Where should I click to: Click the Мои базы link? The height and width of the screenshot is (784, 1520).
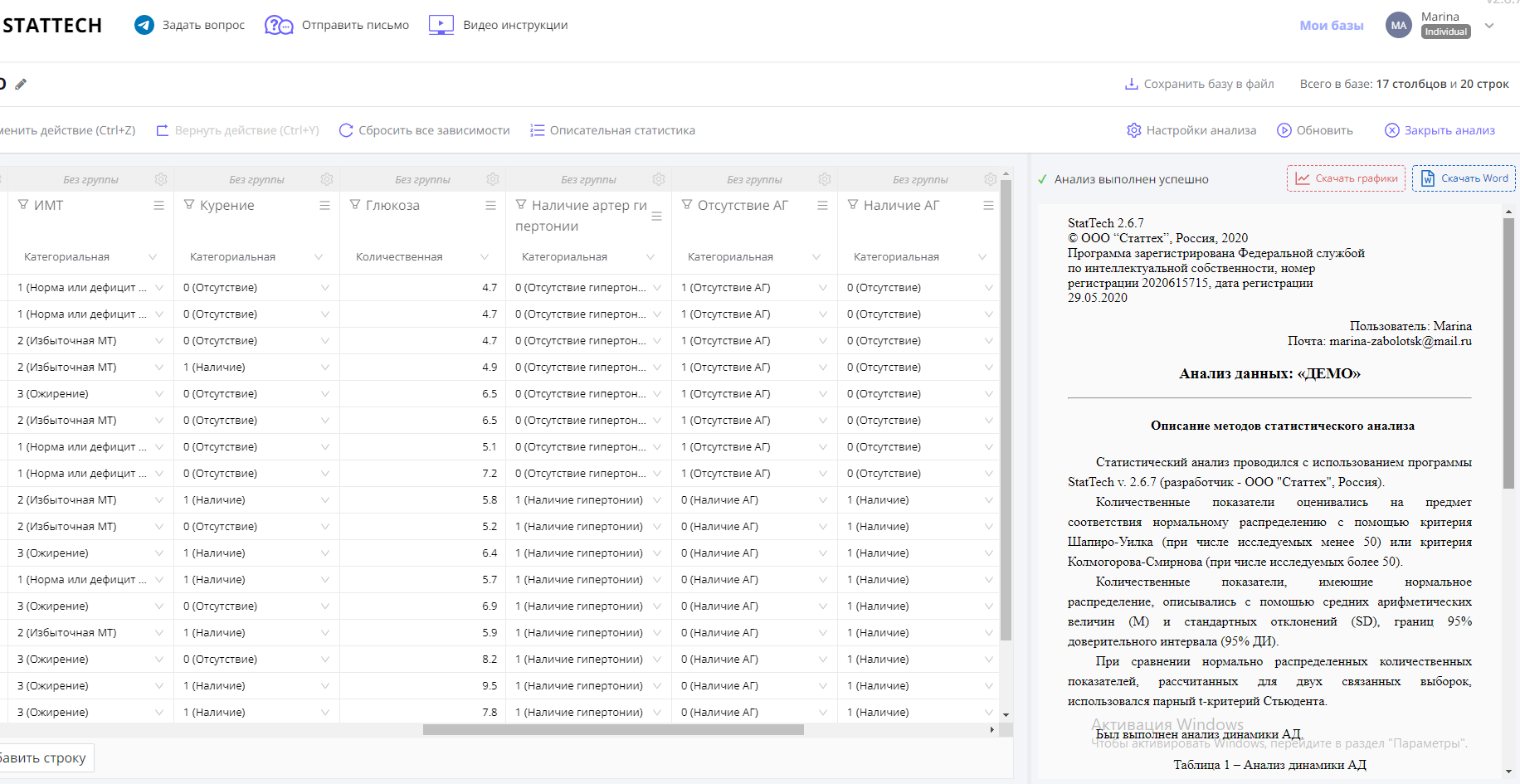coord(1331,26)
